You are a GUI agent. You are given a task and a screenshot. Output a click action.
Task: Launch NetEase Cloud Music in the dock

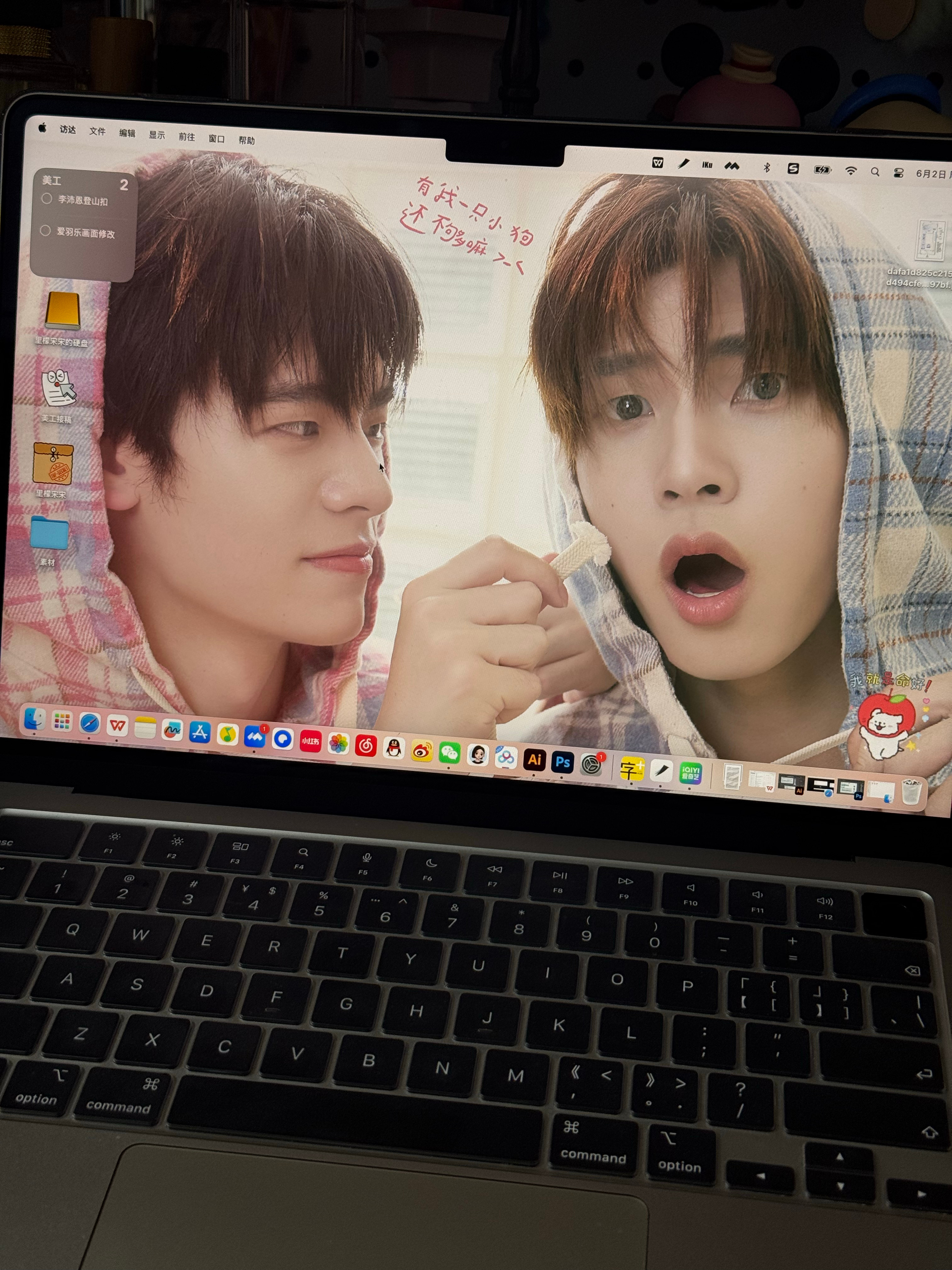pyautogui.click(x=365, y=747)
